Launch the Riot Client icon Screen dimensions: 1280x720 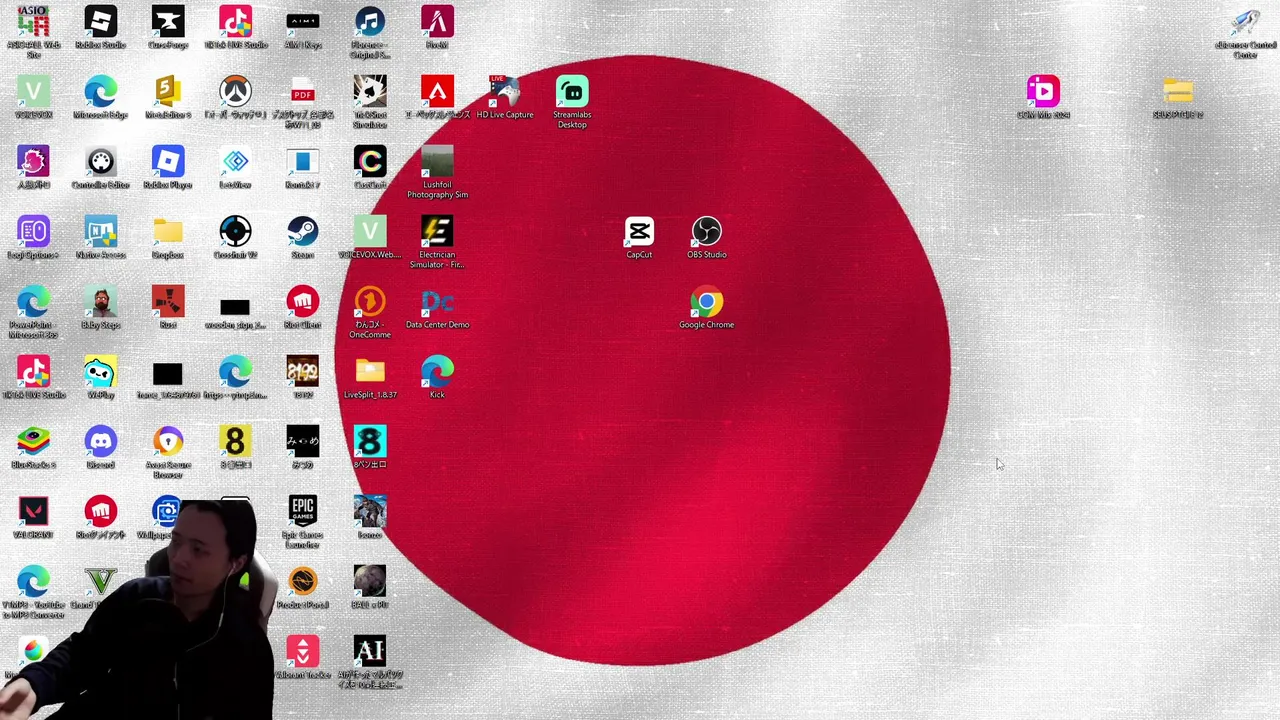[303, 302]
